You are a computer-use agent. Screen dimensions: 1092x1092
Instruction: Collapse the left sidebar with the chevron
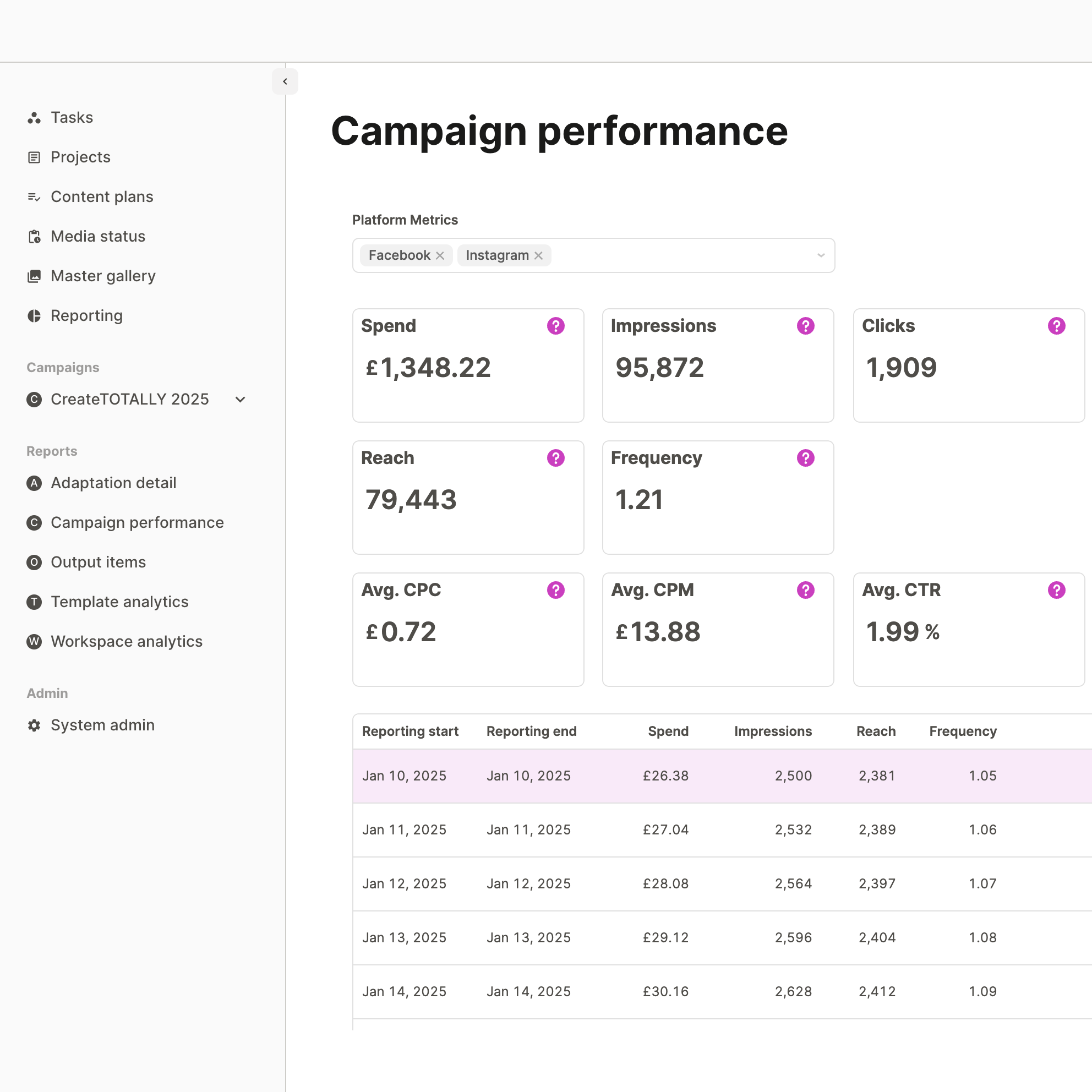(285, 81)
